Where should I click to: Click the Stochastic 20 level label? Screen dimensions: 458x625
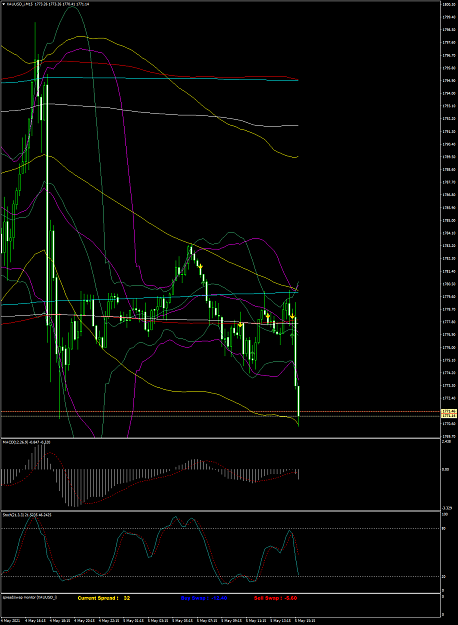[x=444, y=576]
